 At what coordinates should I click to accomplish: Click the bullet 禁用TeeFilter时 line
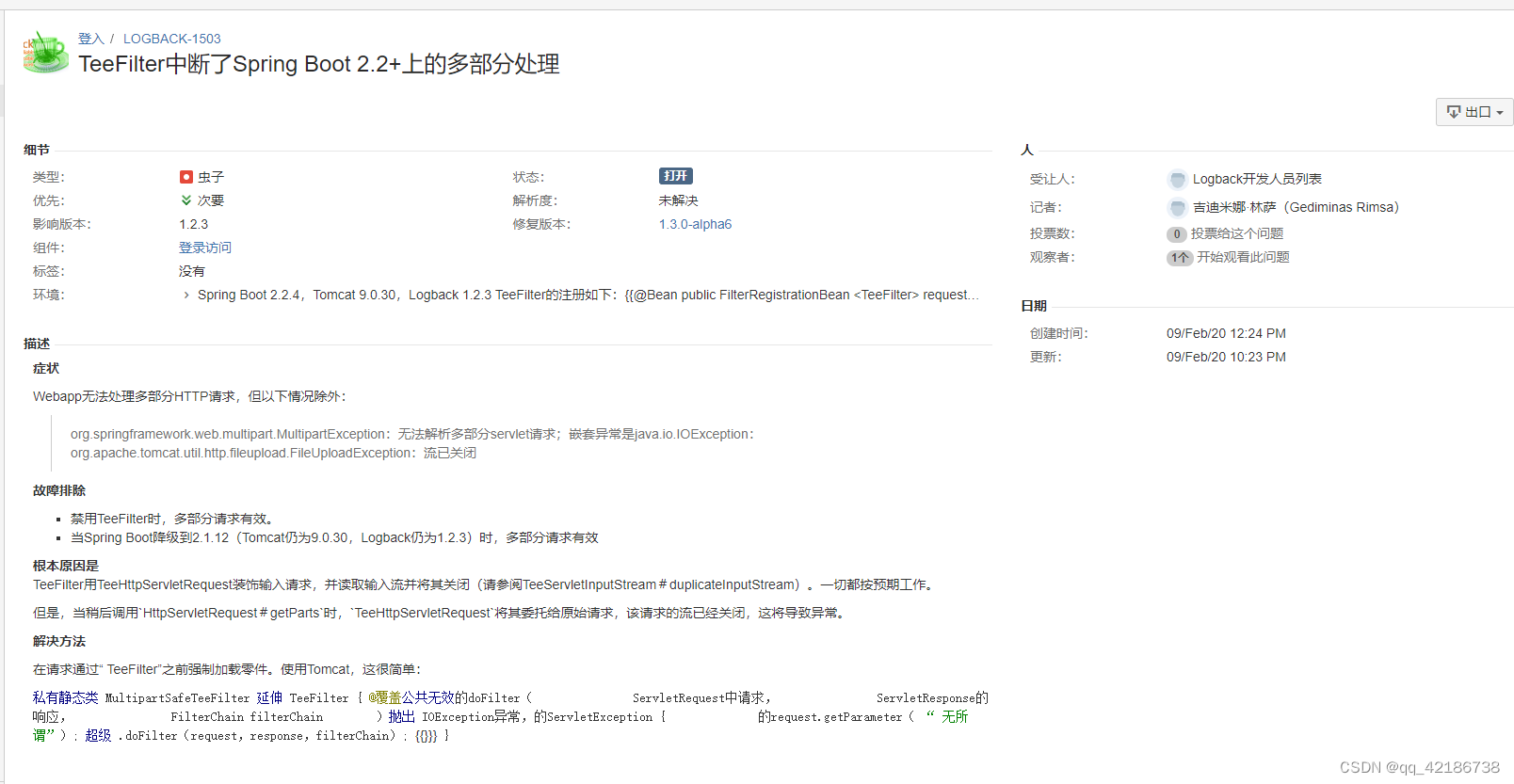[x=172, y=519]
